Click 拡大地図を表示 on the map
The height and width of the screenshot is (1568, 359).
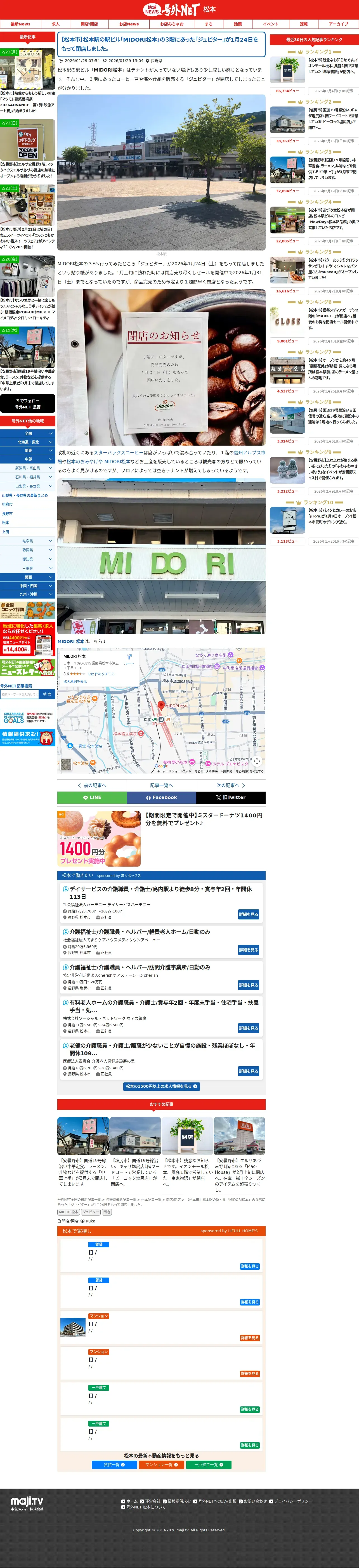click(x=75, y=682)
